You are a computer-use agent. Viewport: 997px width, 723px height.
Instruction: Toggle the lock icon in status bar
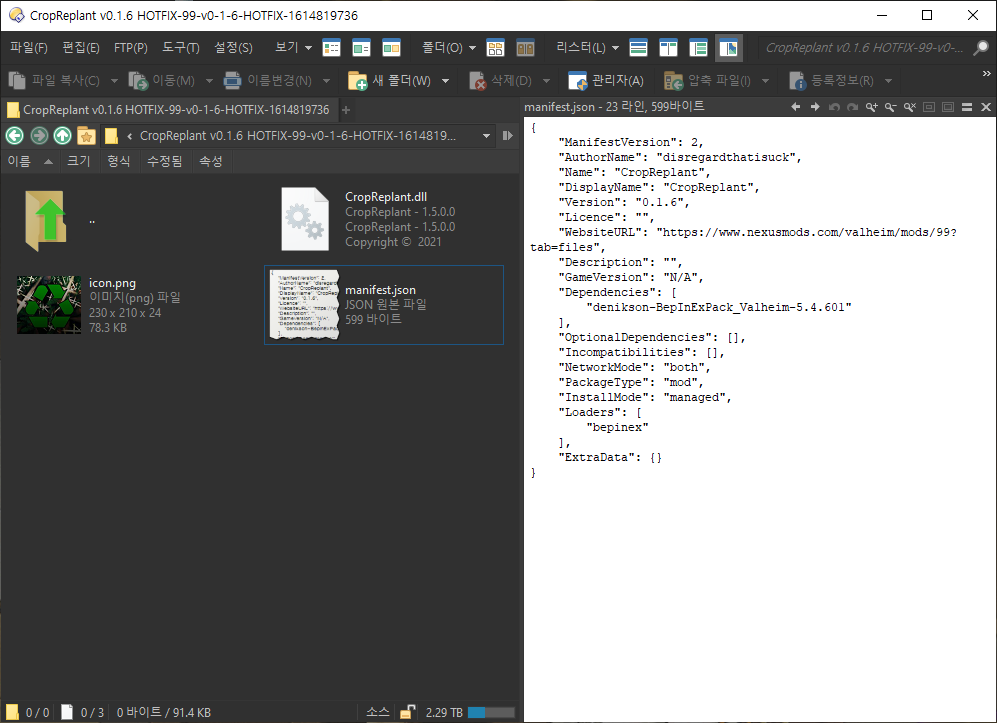click(408, 712)
